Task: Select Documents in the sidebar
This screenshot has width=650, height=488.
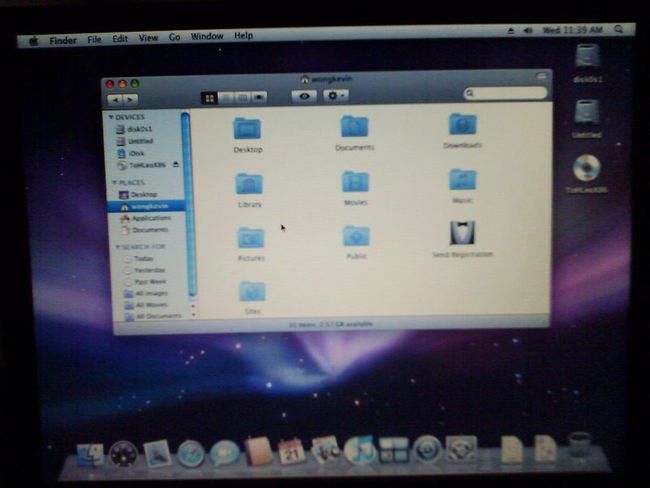Action: tap(149, 230)
